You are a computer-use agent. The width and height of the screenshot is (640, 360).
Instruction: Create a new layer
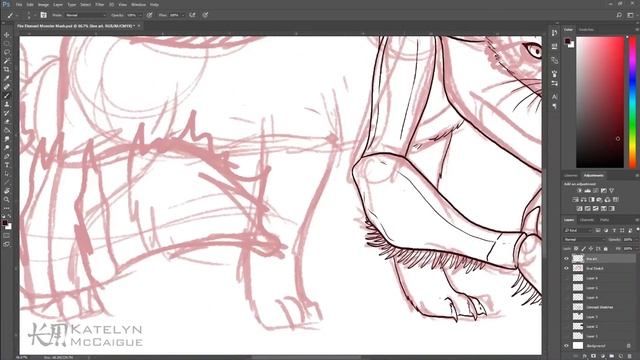621,356
